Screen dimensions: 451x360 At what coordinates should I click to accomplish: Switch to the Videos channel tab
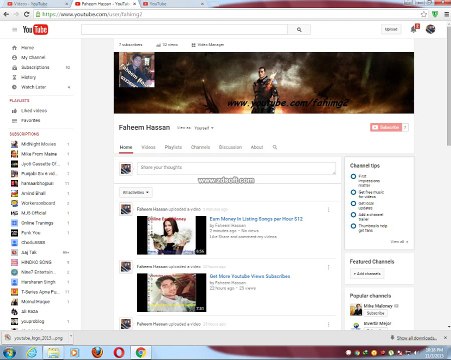tap(148, 147)
